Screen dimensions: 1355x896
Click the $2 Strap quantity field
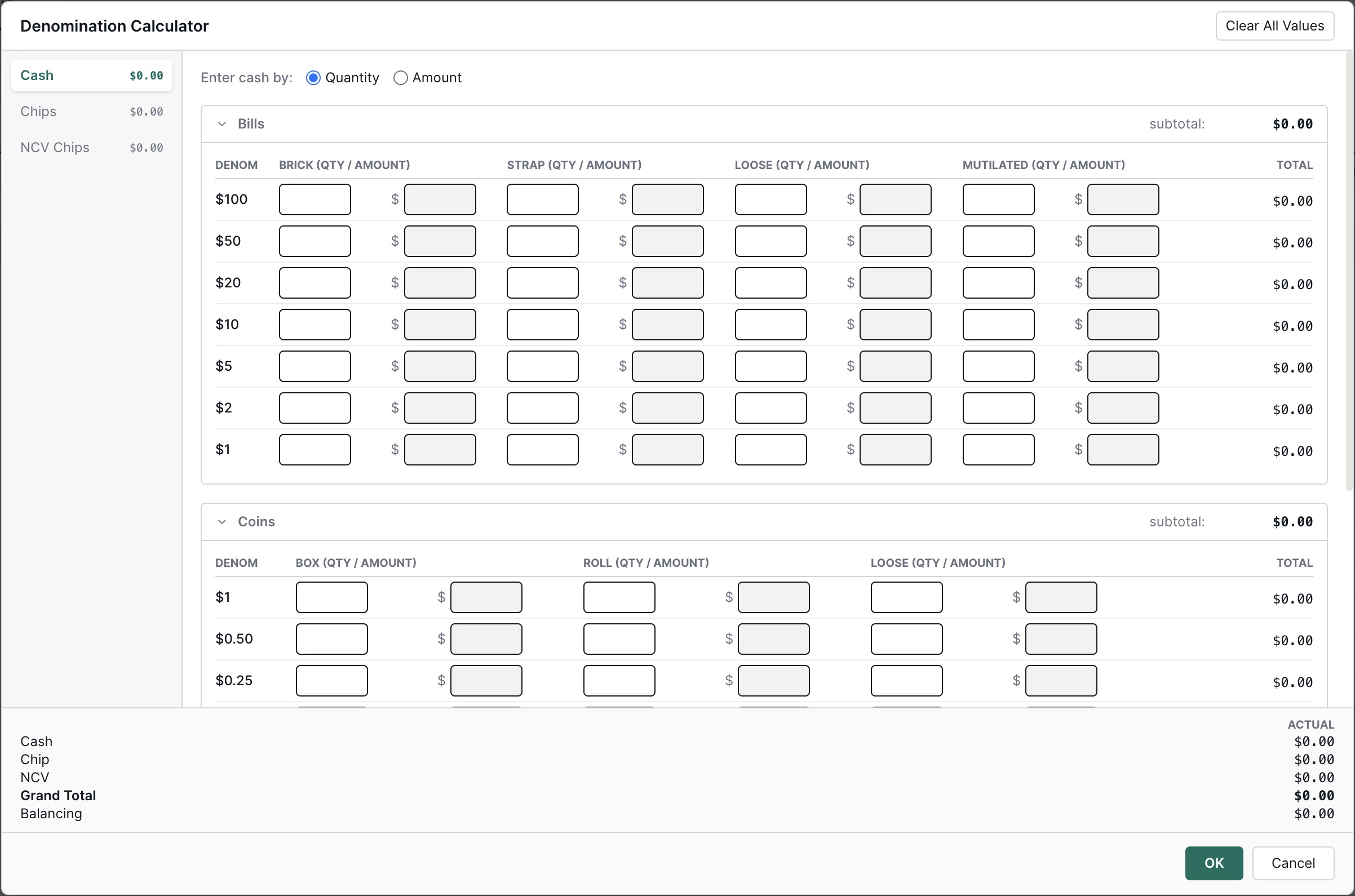point(542,408)
